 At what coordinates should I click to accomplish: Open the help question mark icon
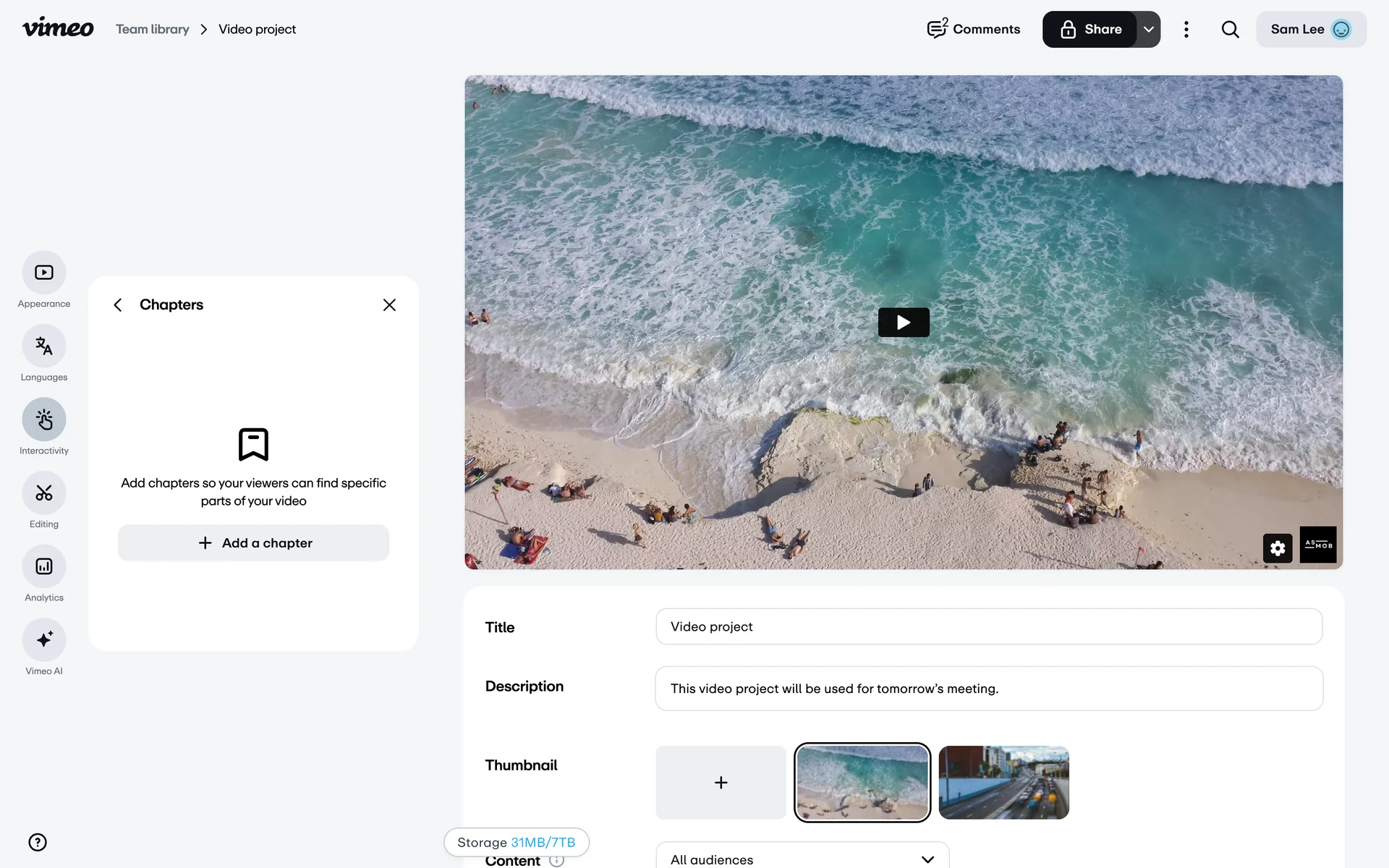(38, 842)
